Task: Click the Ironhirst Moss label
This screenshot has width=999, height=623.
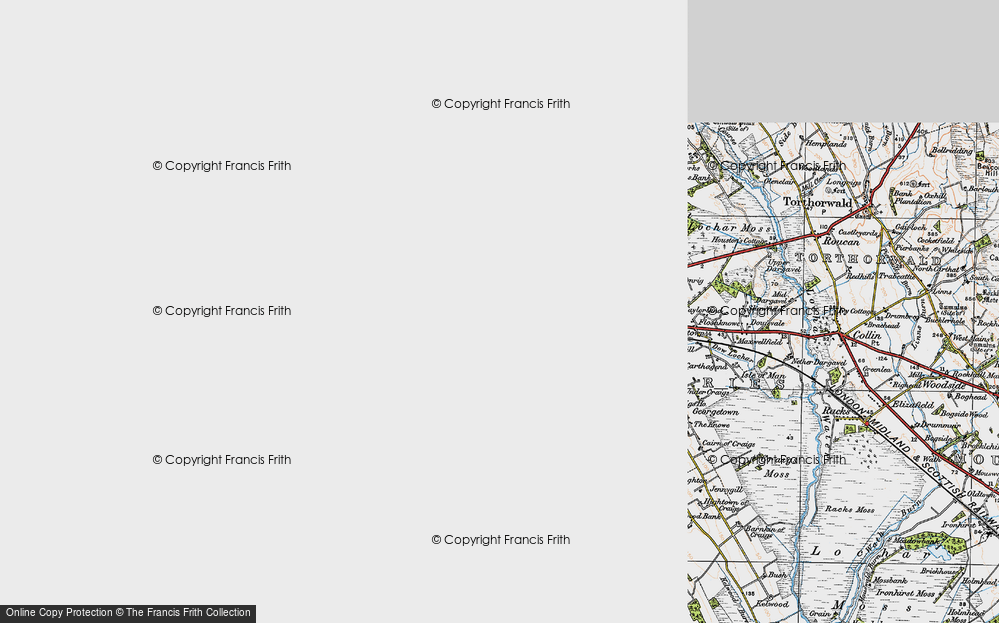Action: (x=905, y=593)
